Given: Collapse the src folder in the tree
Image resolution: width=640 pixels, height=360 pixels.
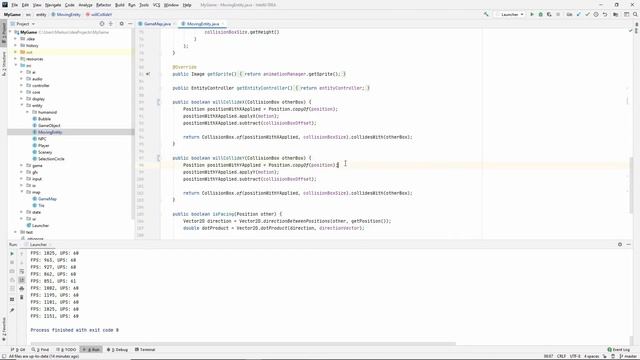Looking at the screenshot, I should [16, 65].
